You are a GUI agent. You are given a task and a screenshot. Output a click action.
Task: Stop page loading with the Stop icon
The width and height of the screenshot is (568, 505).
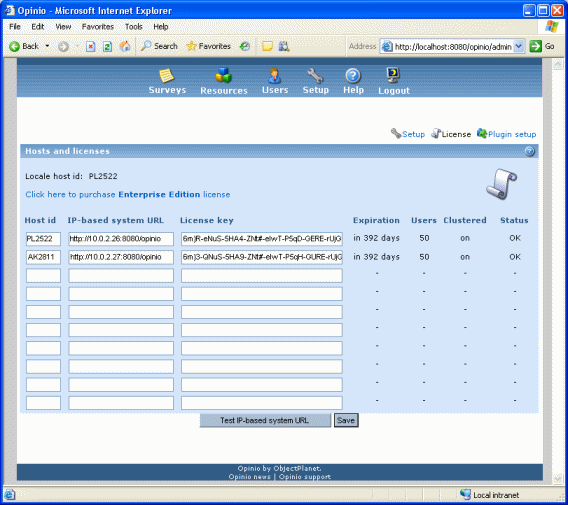click(x=91, y=46)
